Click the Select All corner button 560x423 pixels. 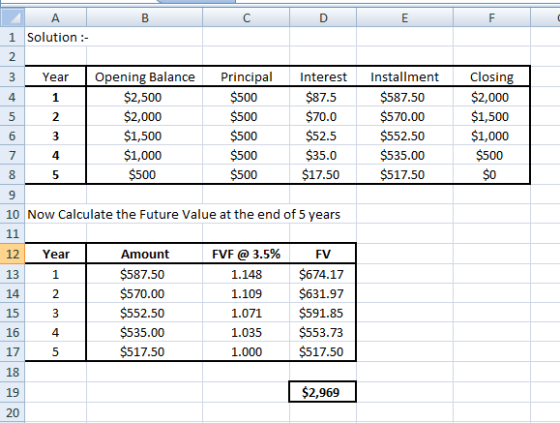click(x=12, y=18)
